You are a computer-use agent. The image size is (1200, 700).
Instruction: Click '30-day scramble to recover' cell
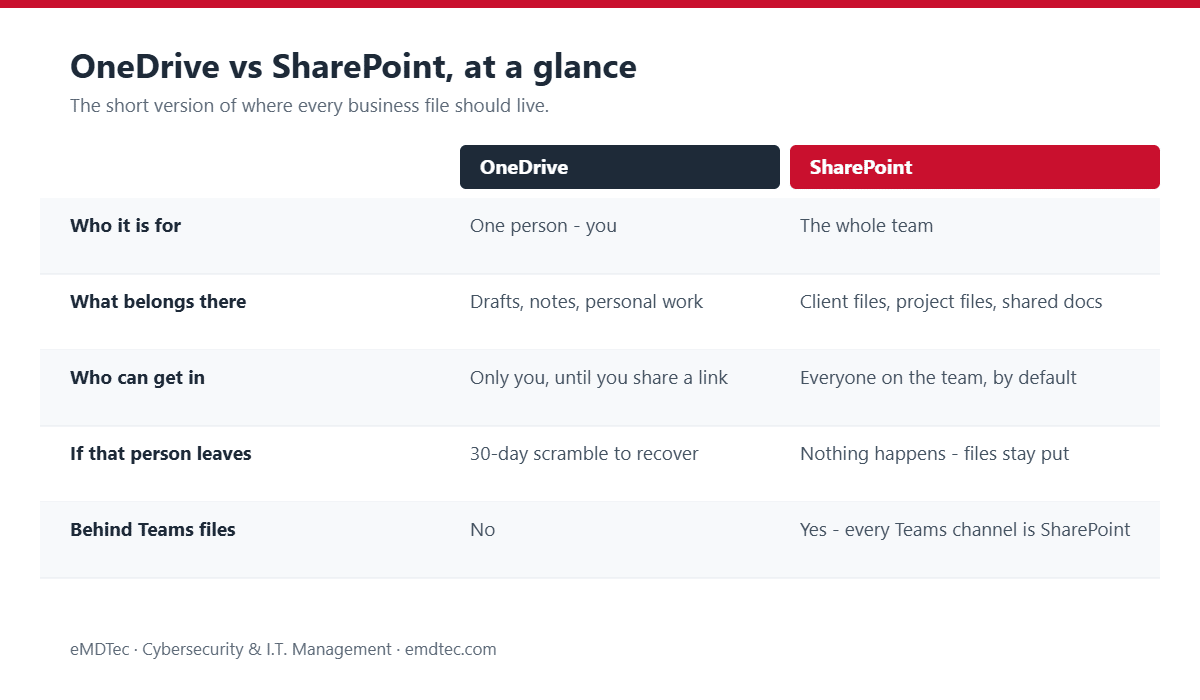(x=584, y=454)
